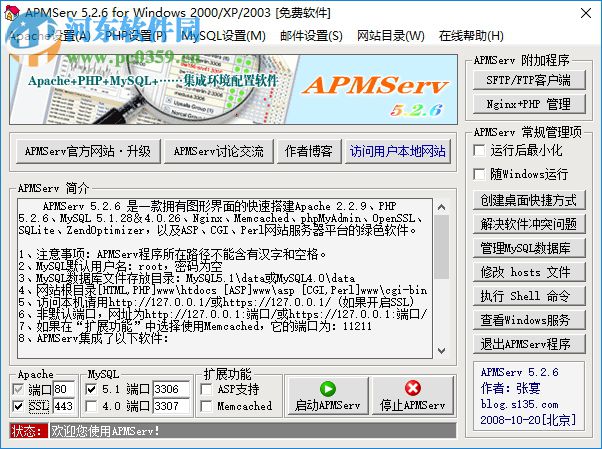
Task: Enable ASP支持 extension checkbox
Action: [x=207, y=389]
